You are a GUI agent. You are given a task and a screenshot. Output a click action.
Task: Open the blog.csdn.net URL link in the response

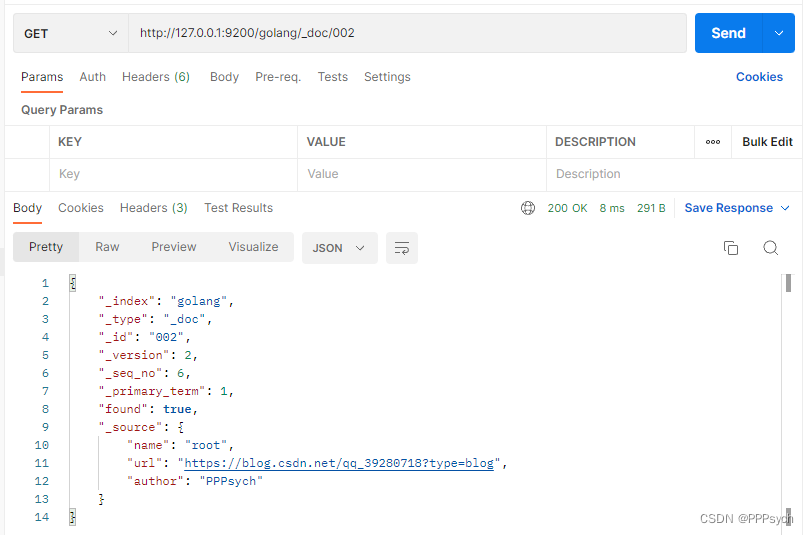tap(339, 463)
